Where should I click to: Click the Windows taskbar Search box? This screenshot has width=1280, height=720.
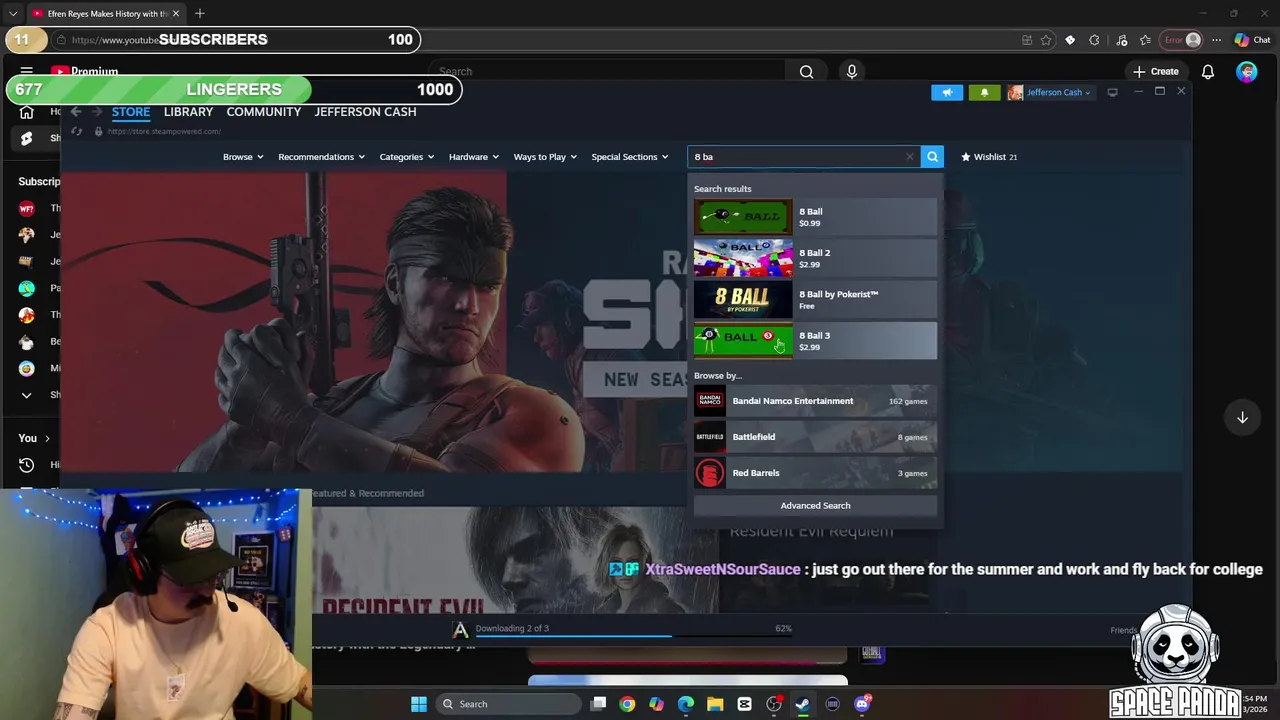point(510,704)
